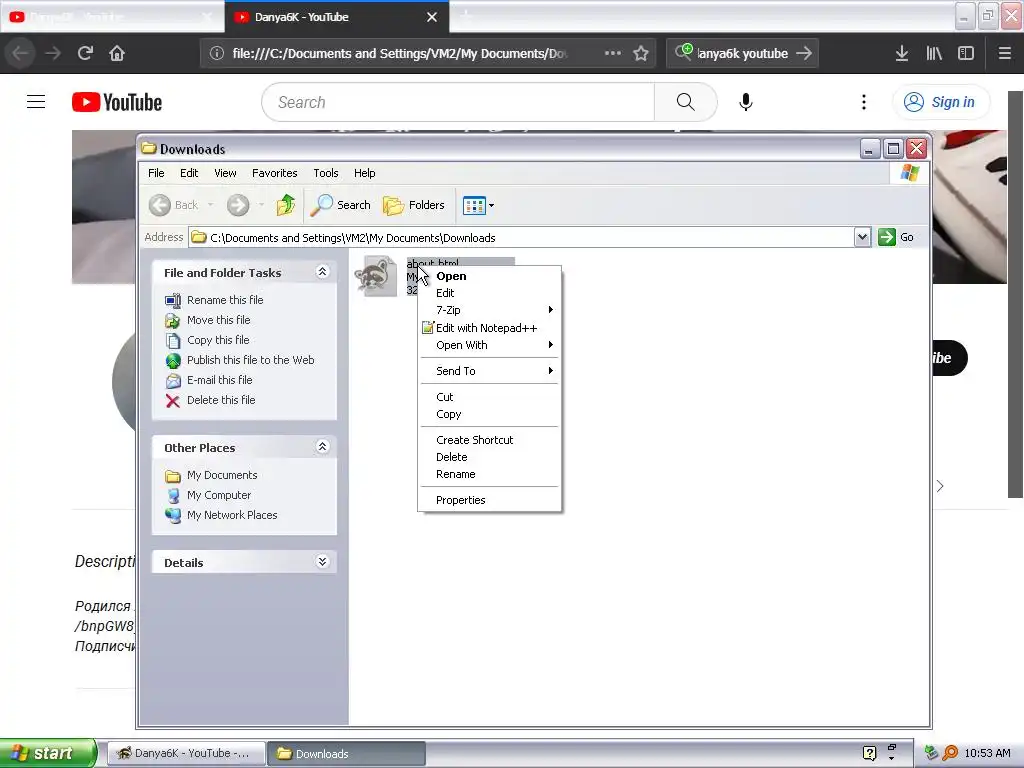Choose Properties in context menu
This screenshot has width=1024, height=768.
(x=489, y=500)
